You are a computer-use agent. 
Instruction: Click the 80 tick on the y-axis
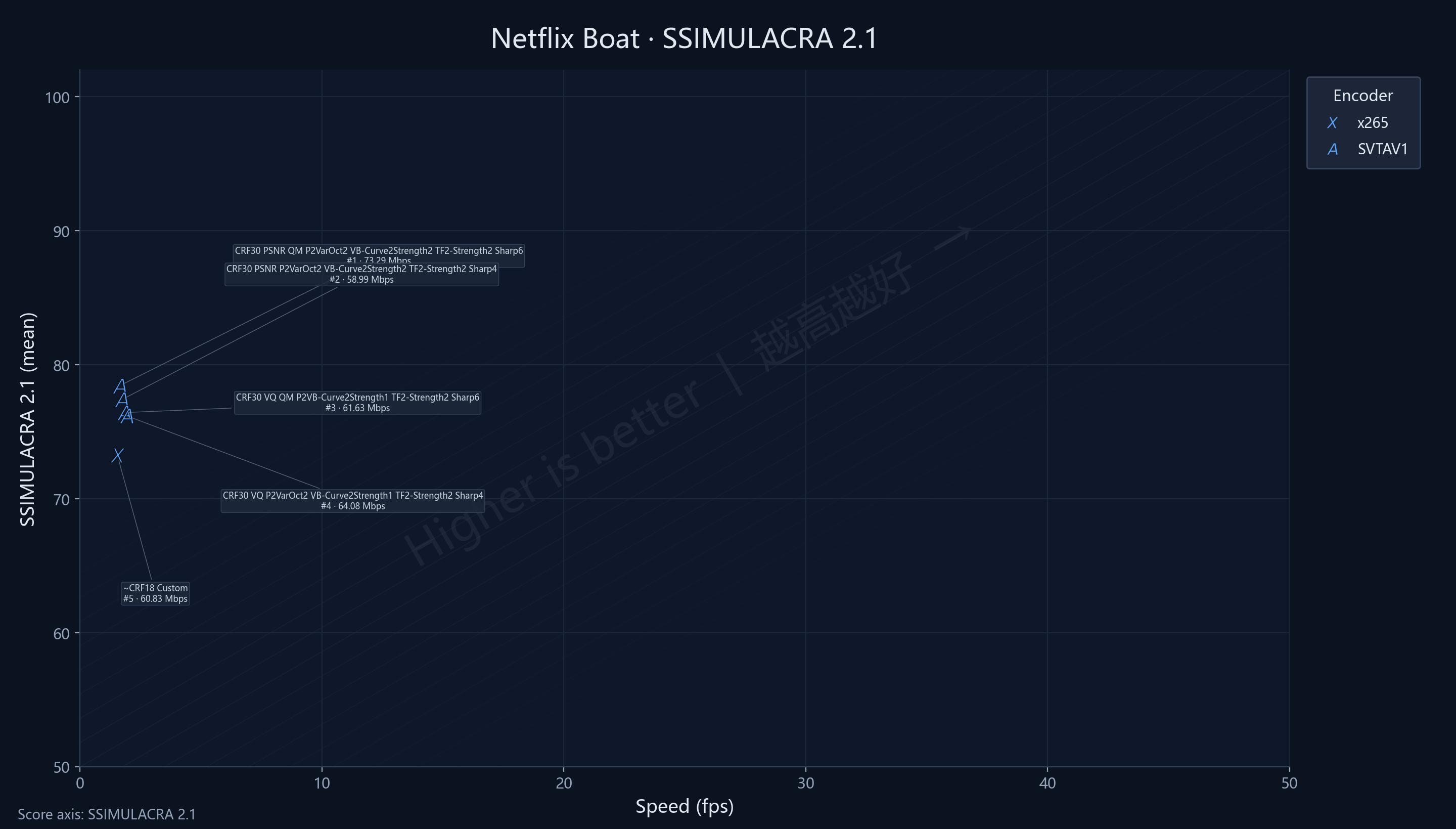[x=62, y=365]
